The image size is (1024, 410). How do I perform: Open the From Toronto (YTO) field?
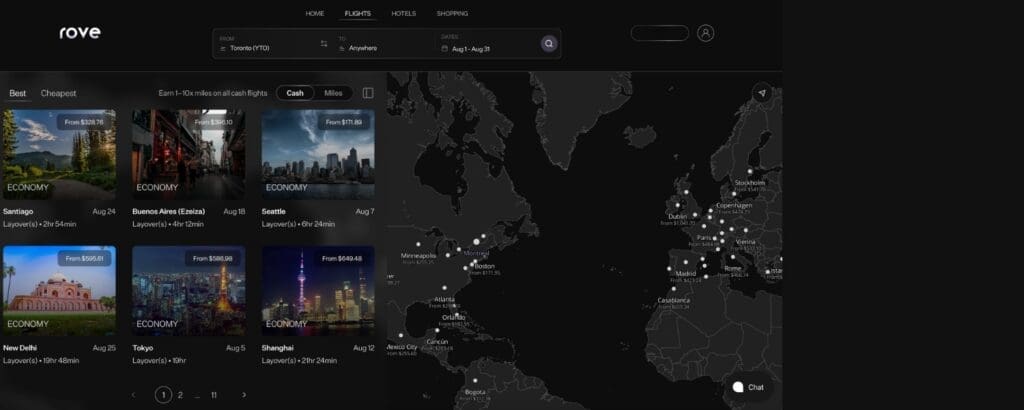tap(265, 44)
